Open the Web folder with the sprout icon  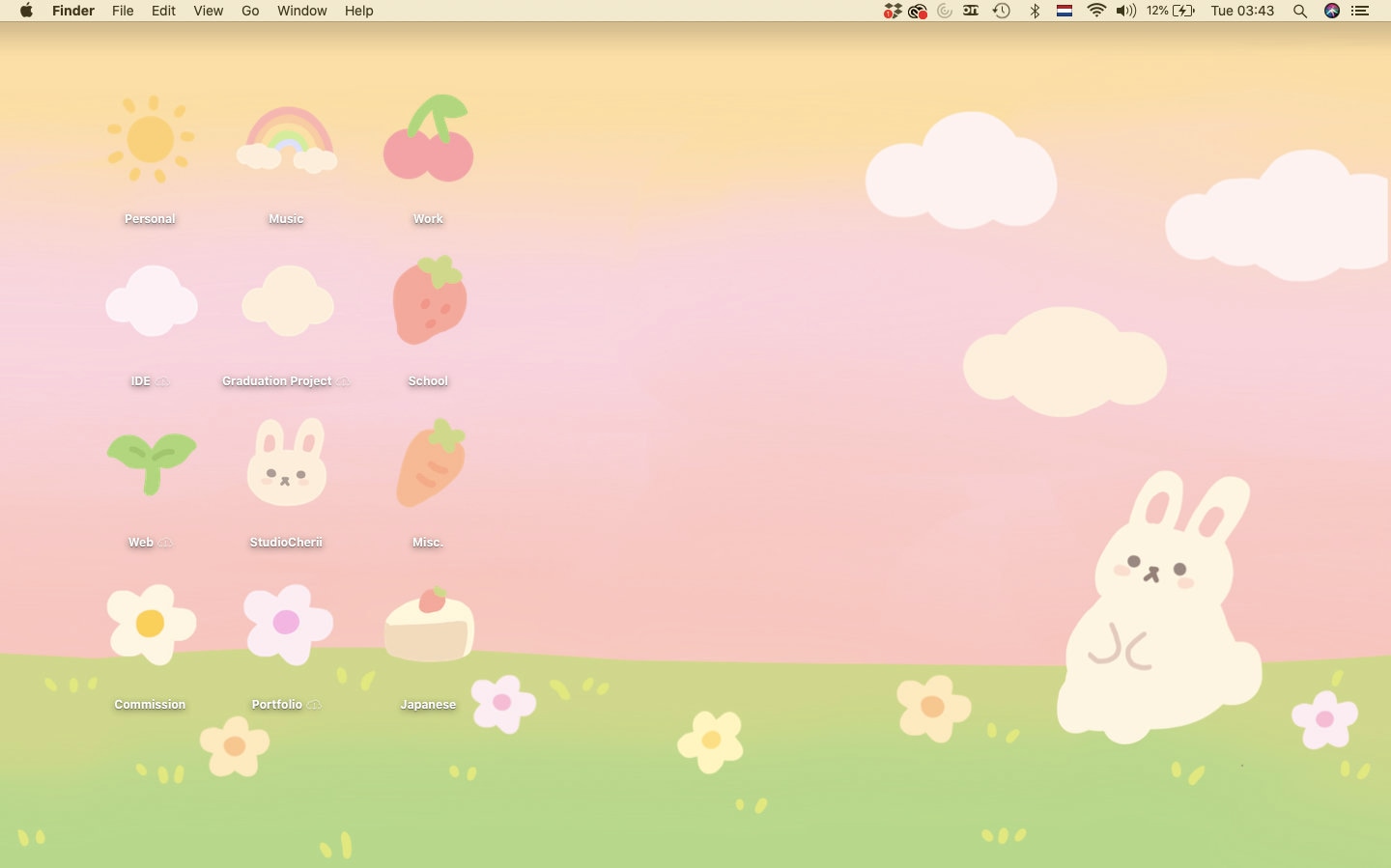click(150, 463)
